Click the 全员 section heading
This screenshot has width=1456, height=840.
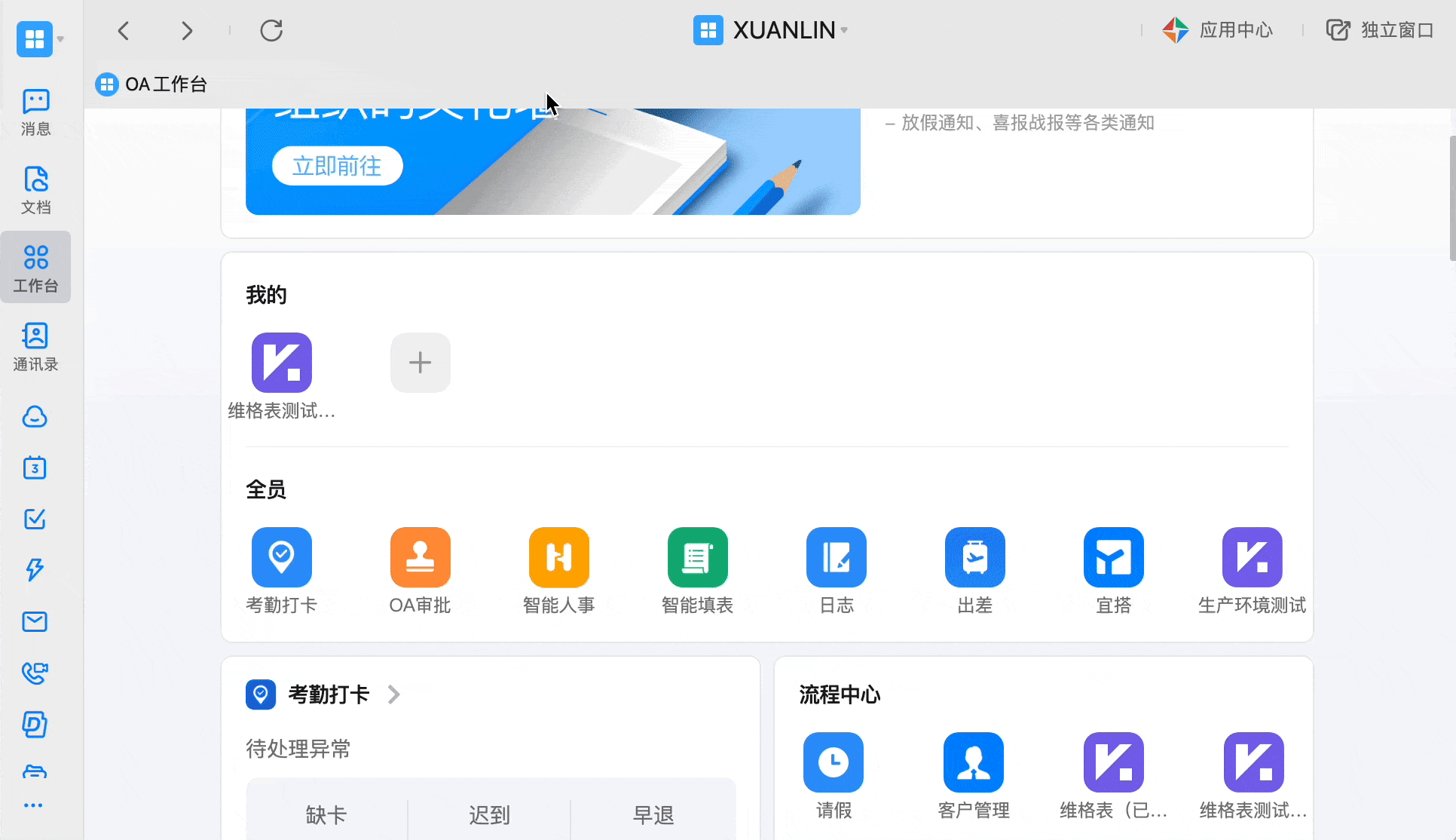pos(266,489)
